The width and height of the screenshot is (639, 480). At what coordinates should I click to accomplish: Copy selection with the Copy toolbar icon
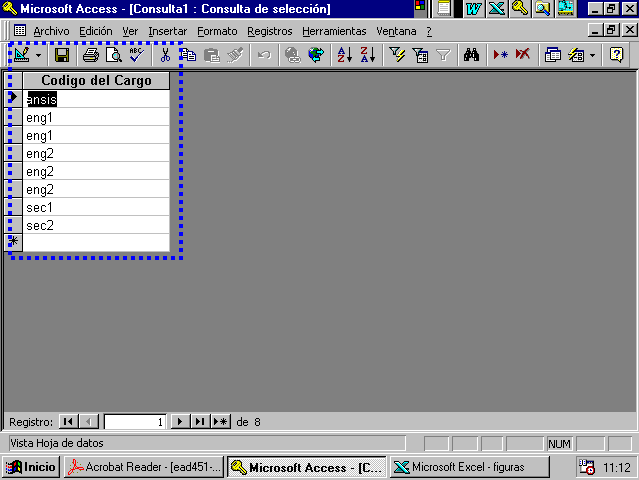coord(188,55)
